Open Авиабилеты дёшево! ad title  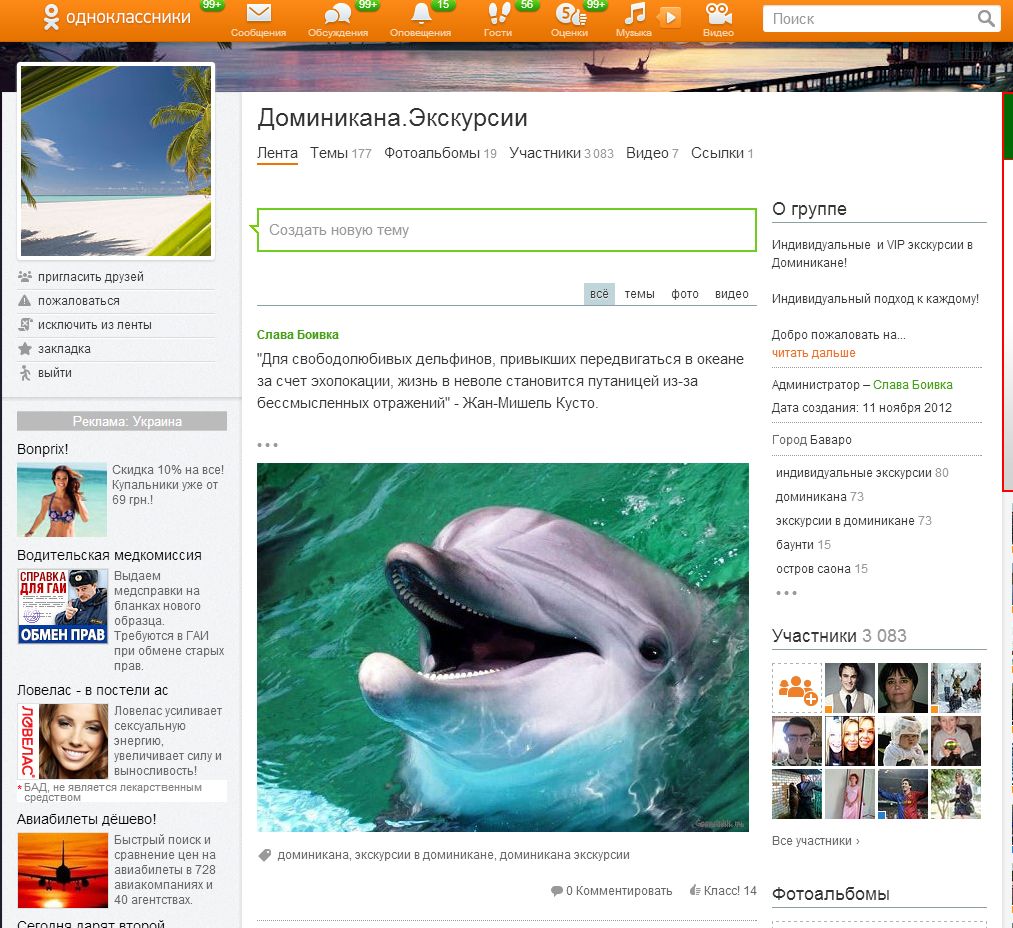point(87,819)
